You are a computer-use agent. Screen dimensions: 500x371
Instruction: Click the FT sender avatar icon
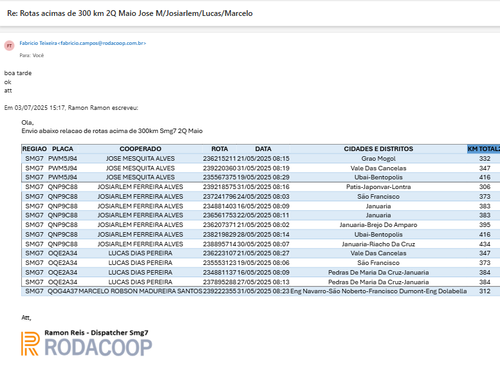[x=9, y=46]
